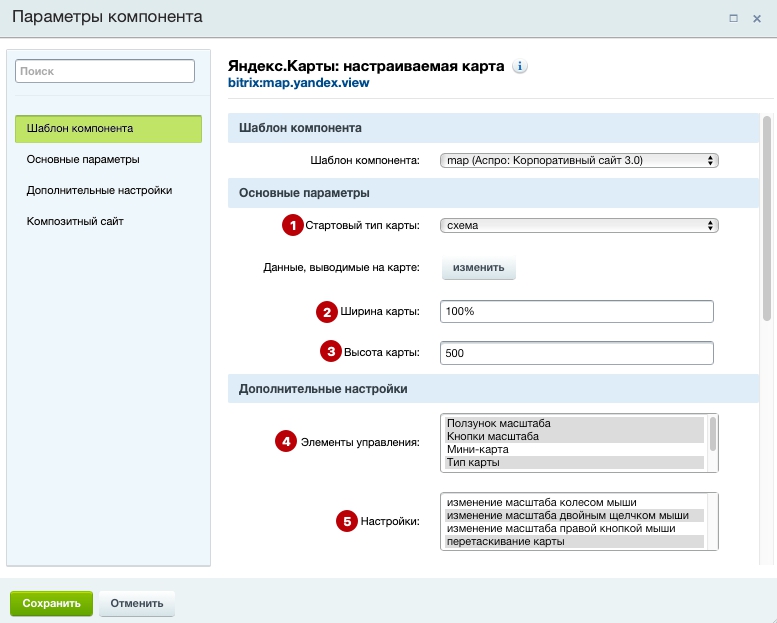
Task: Select Ползунок масштаба in the controls list
Action: pyautogui.click(x=575, y=424)
